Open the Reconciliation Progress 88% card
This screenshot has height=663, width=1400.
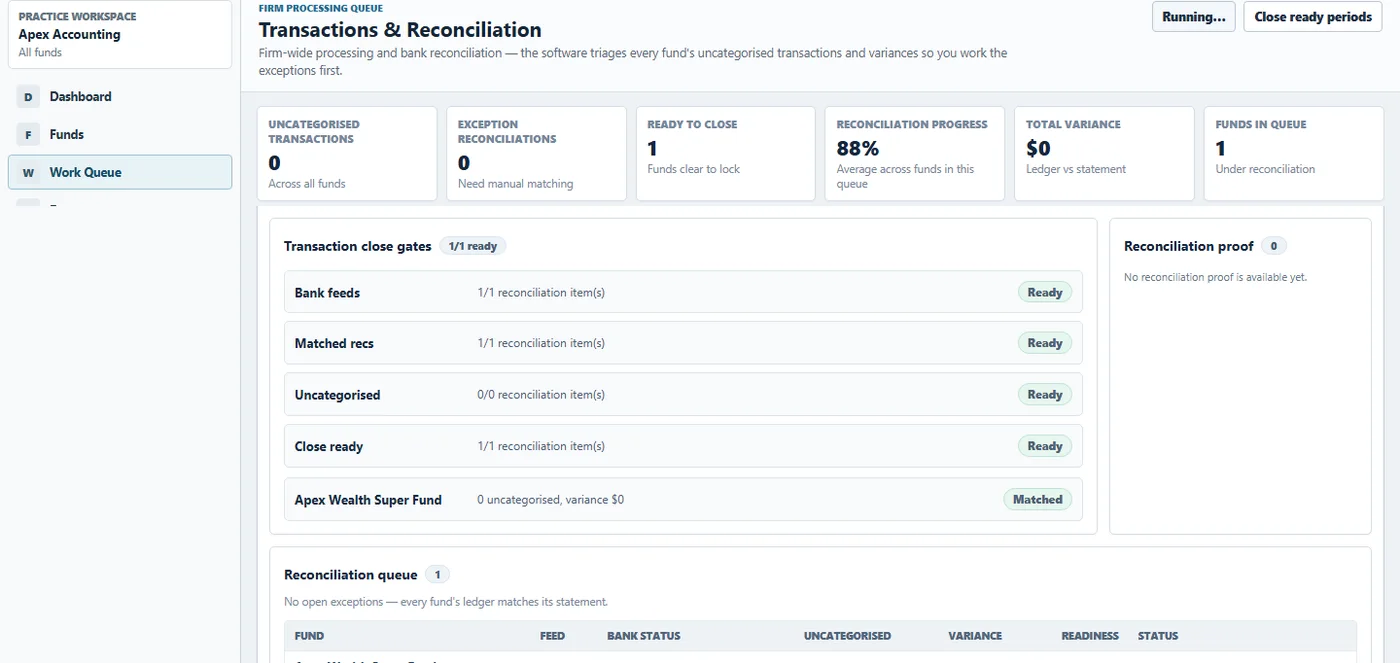coord(915,154)
